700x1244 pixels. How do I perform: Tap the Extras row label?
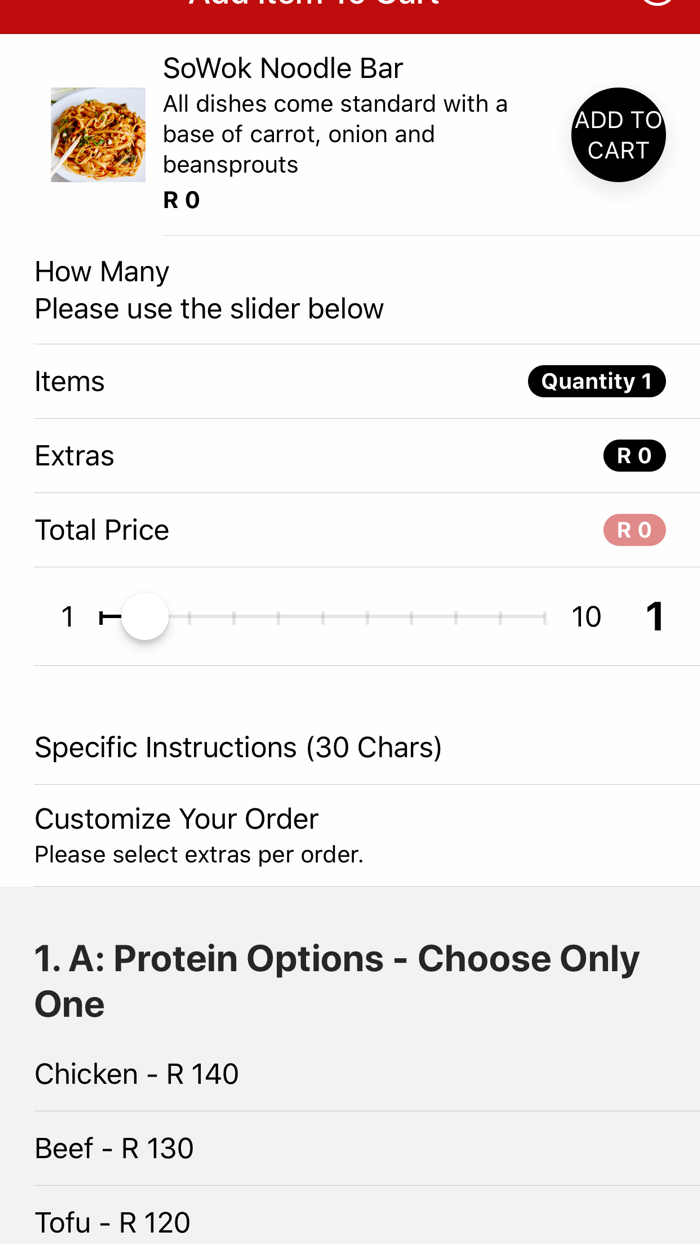pyautogui.click(x=75, y=456)
